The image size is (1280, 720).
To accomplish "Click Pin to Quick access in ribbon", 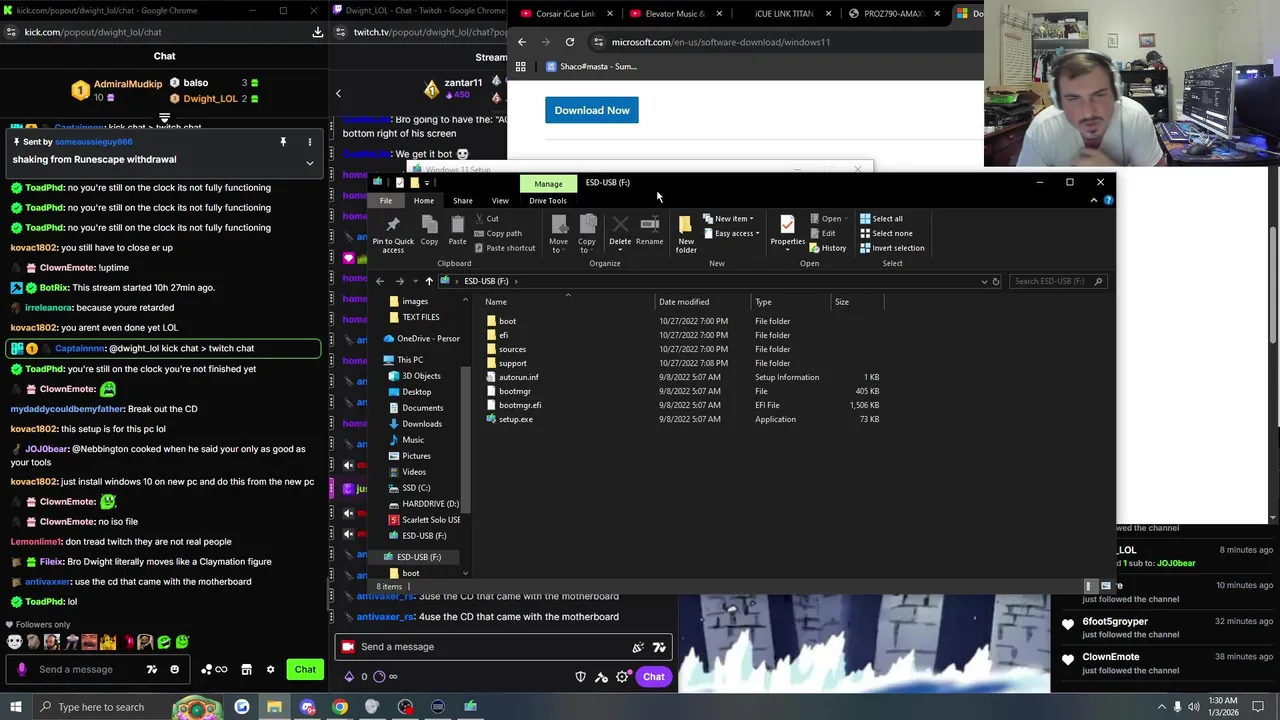I will coord(393,233).
